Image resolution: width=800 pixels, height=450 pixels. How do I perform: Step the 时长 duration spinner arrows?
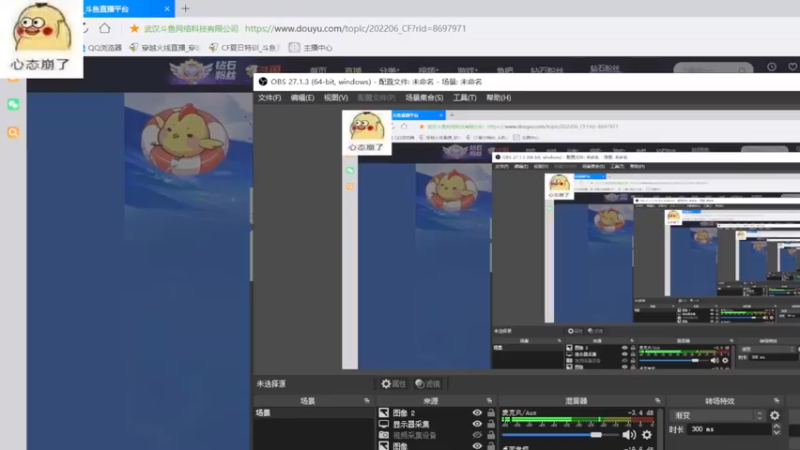tap(776, 429)
